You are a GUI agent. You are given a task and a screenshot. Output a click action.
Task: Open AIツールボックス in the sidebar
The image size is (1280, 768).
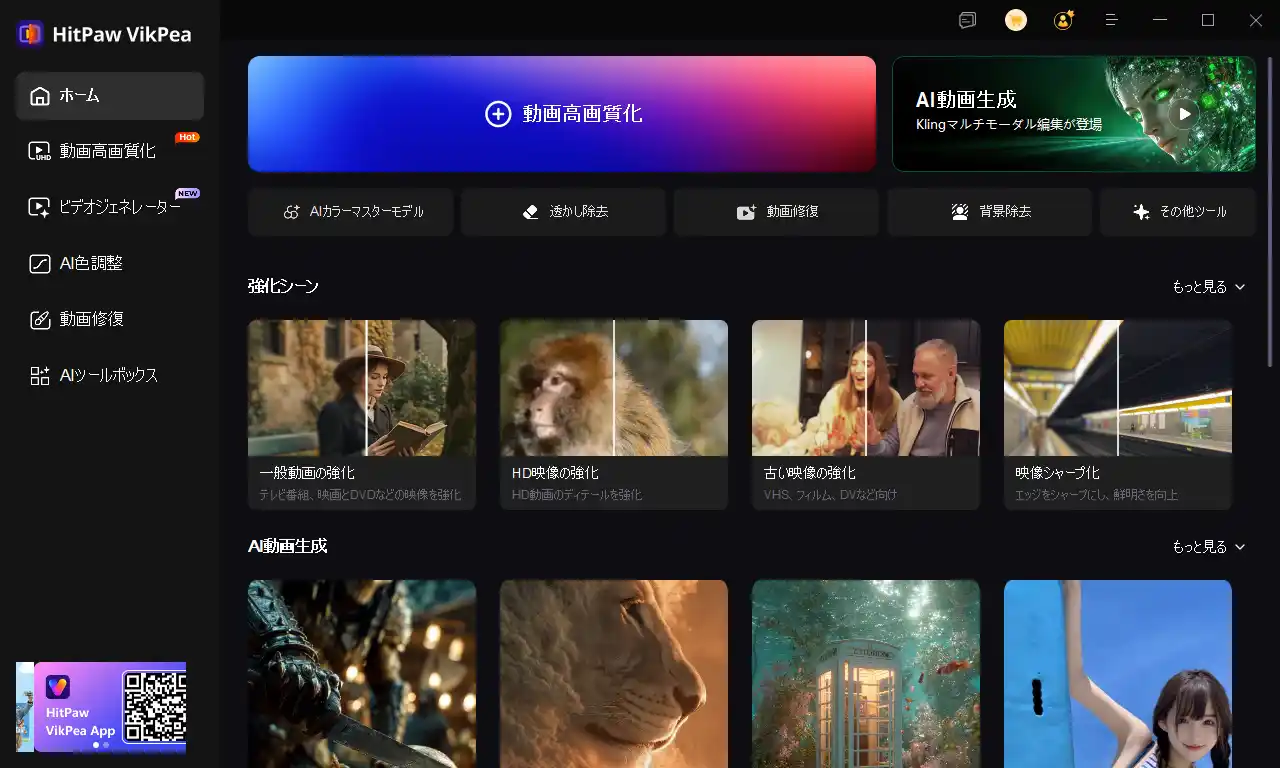(x=110, y=375)
